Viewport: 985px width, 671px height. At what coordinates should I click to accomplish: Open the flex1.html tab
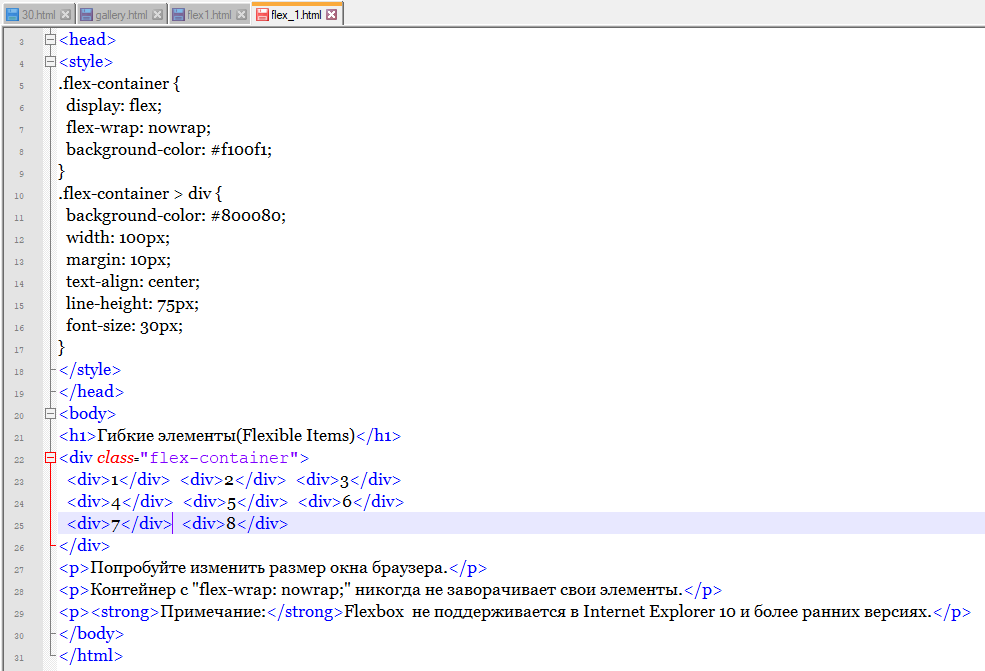pos(209,15)
